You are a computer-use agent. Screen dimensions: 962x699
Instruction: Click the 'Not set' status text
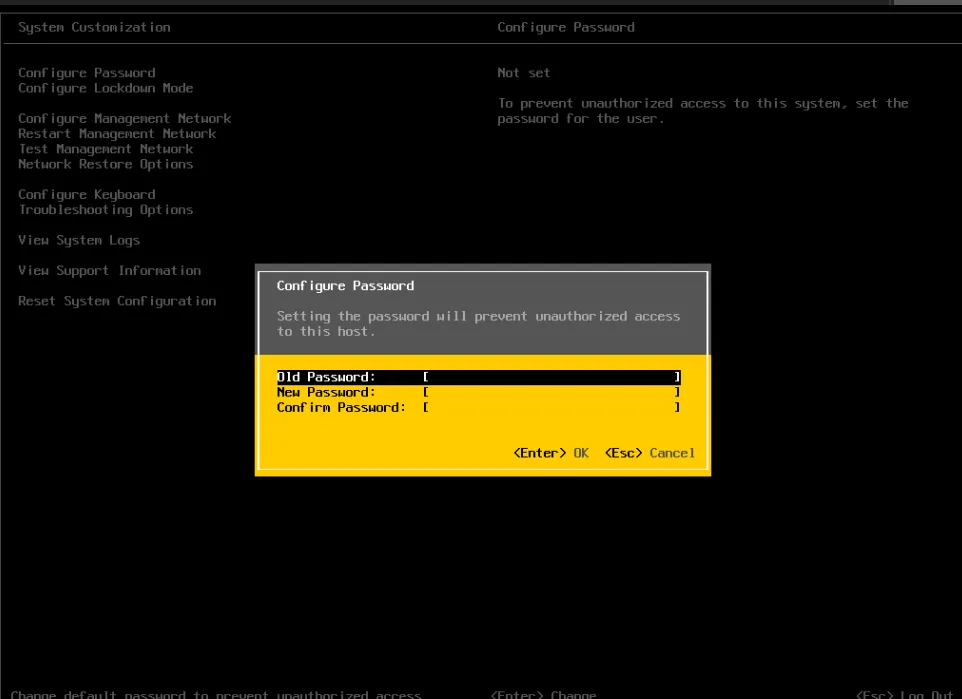pyautogui.click(x=523, y=73)
